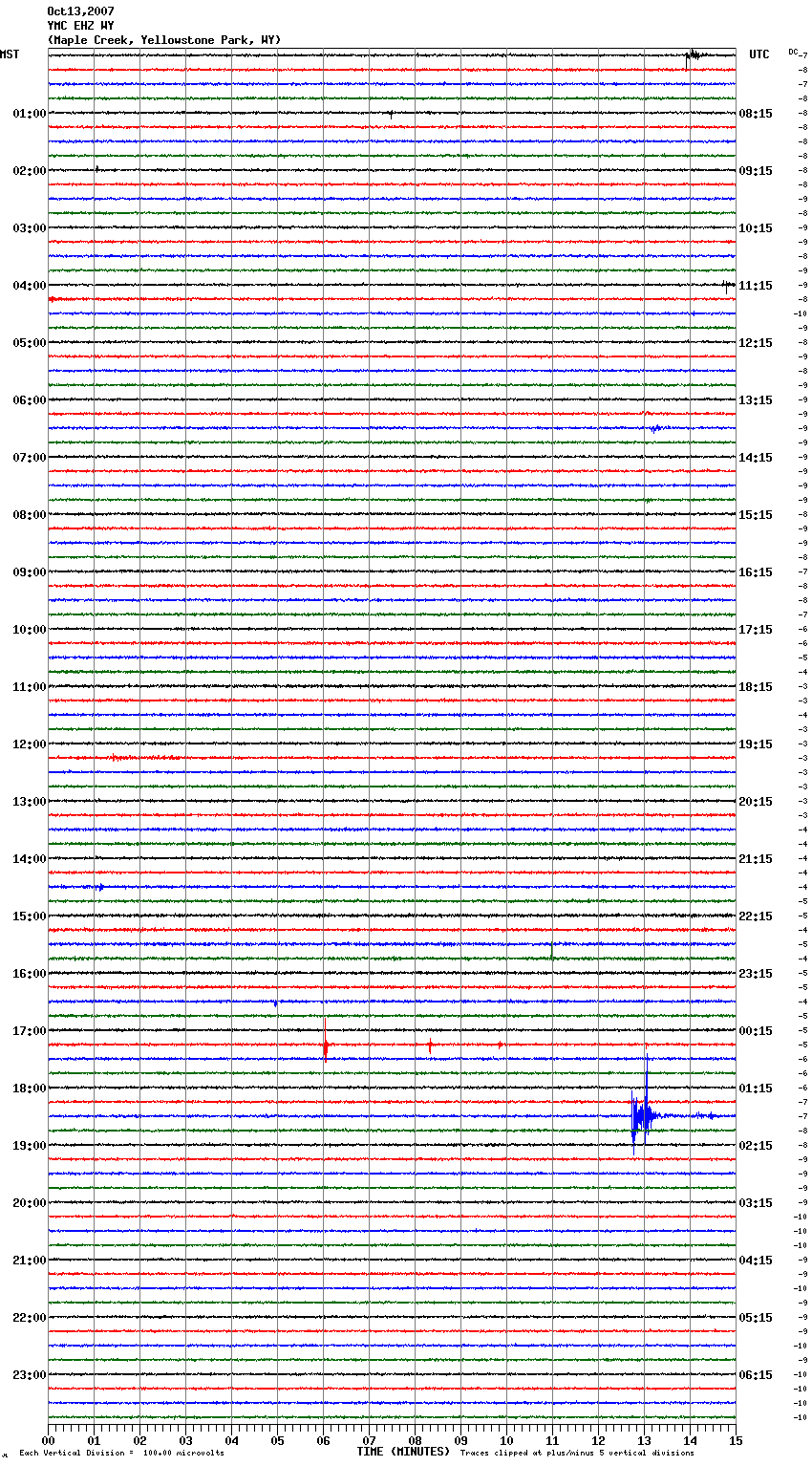Click the TIME (MINUTES) axis title
Screen dimensions: 812x1466
[x=403, y=1452]
